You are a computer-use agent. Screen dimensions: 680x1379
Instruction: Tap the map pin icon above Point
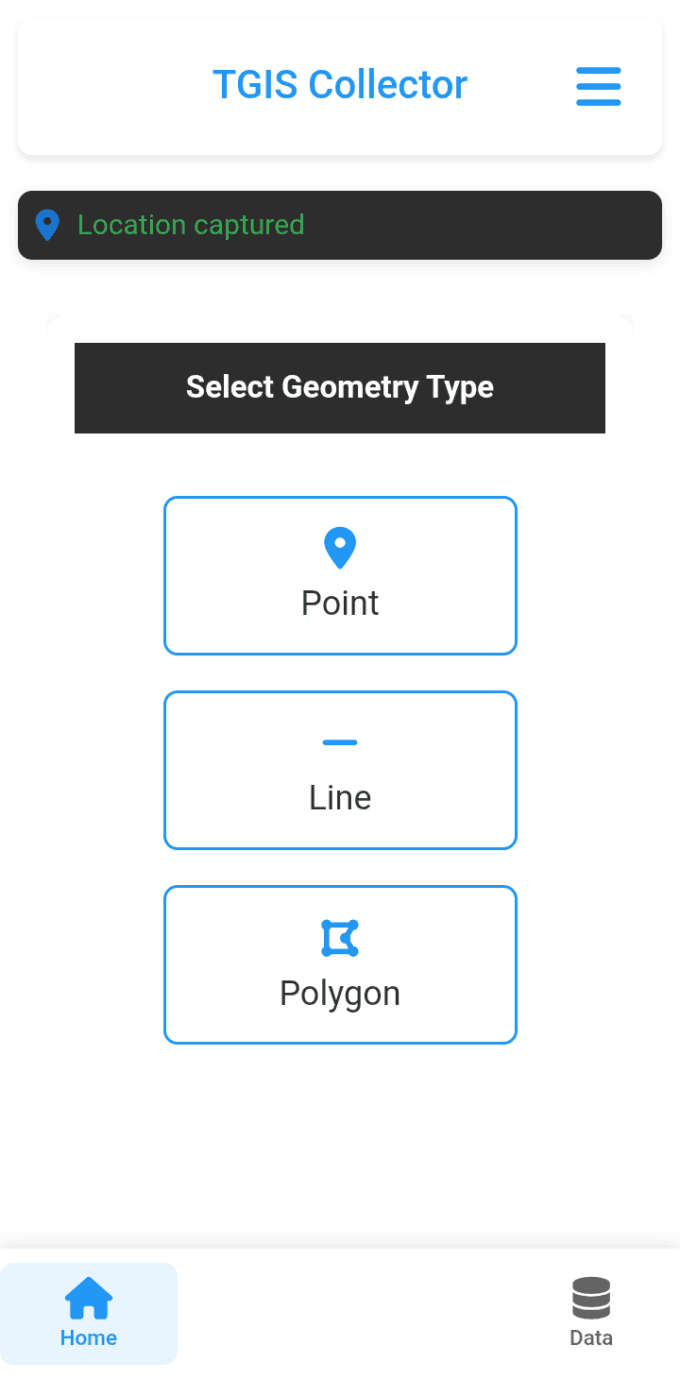[x=340, y=549]
